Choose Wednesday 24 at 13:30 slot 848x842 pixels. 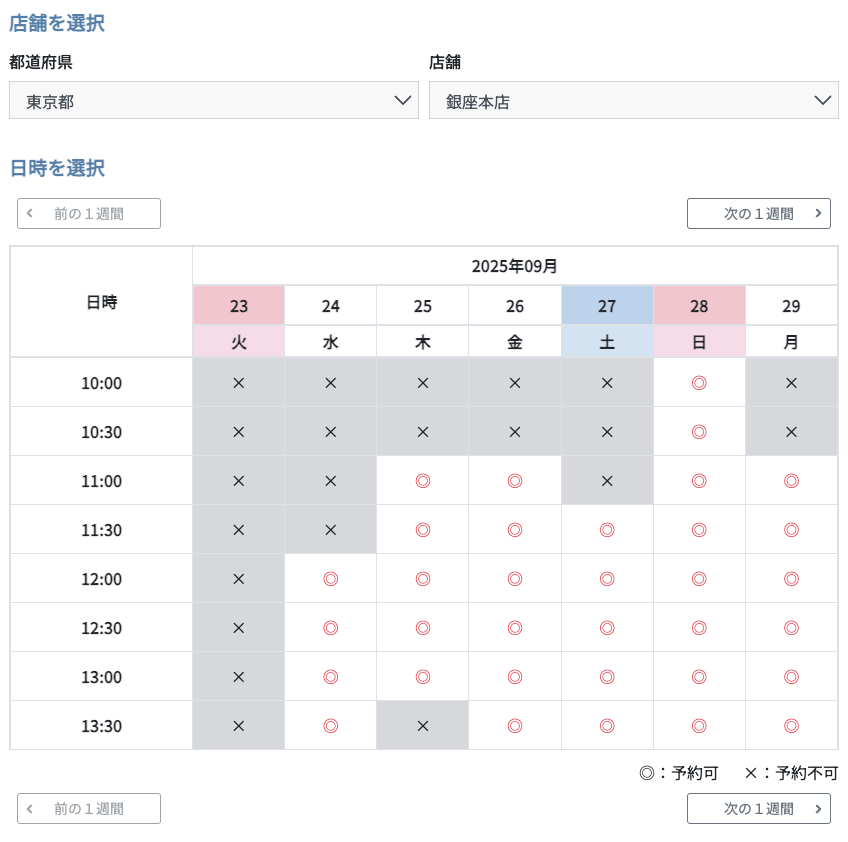click(331, 726)
